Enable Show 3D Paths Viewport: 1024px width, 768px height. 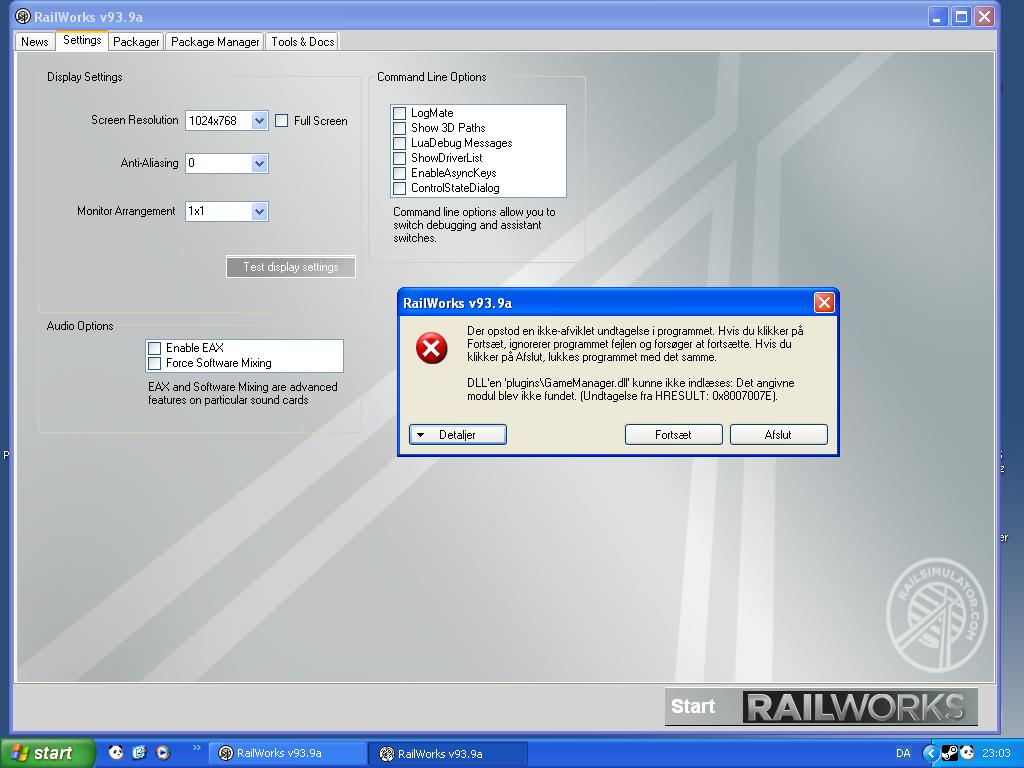point(400,128)
